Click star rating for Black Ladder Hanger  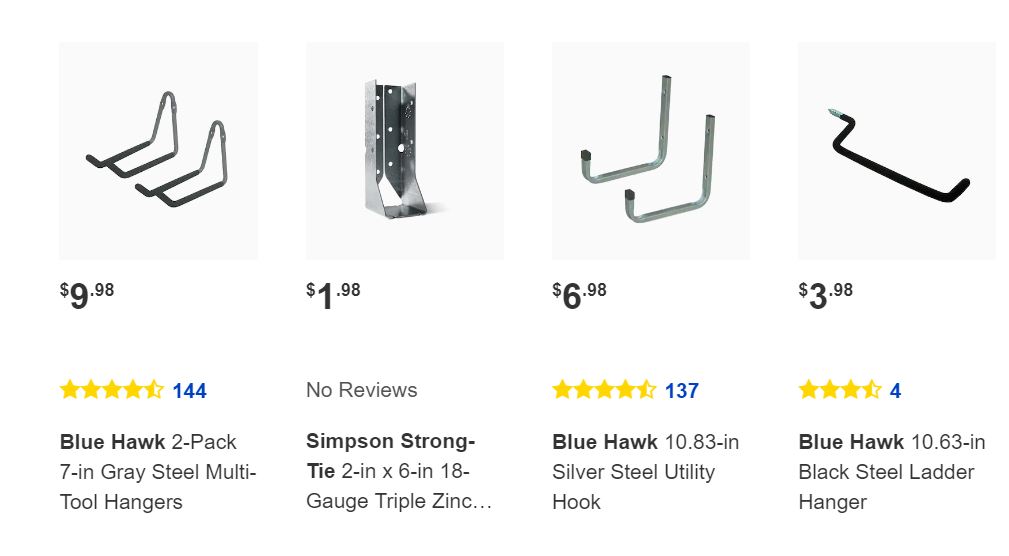point(839,390)
